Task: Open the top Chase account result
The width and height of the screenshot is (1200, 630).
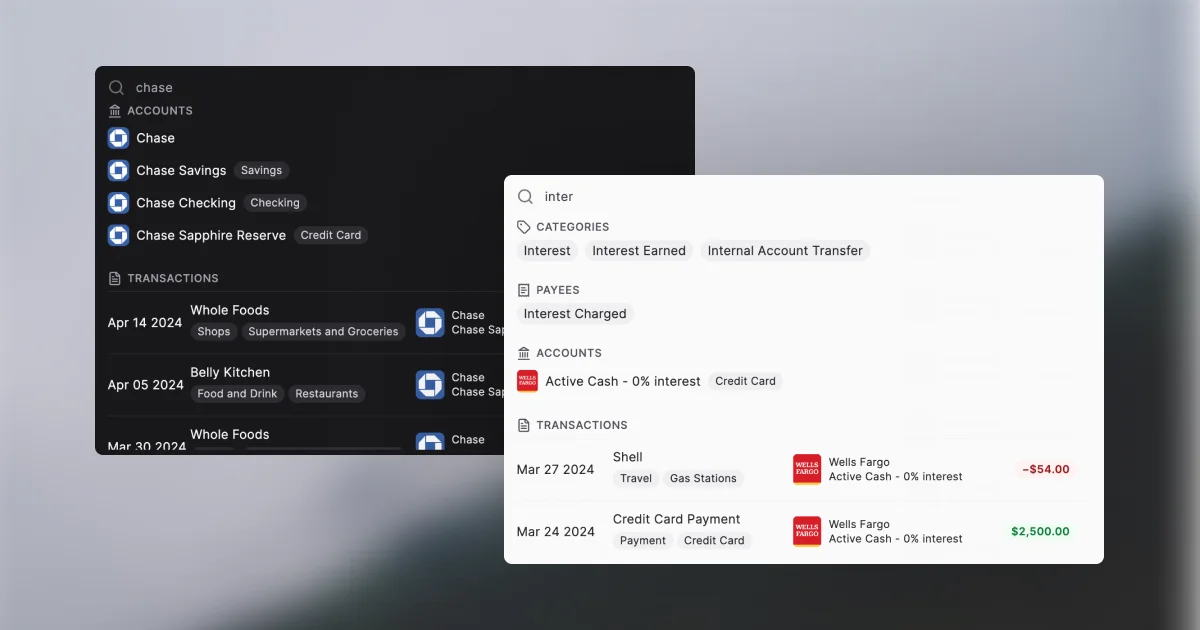Action: (156, 138)
